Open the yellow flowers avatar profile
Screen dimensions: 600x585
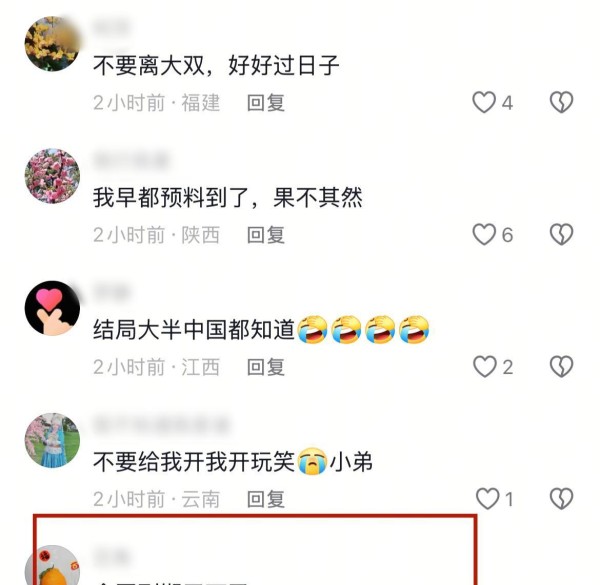[x=52, y=44]
